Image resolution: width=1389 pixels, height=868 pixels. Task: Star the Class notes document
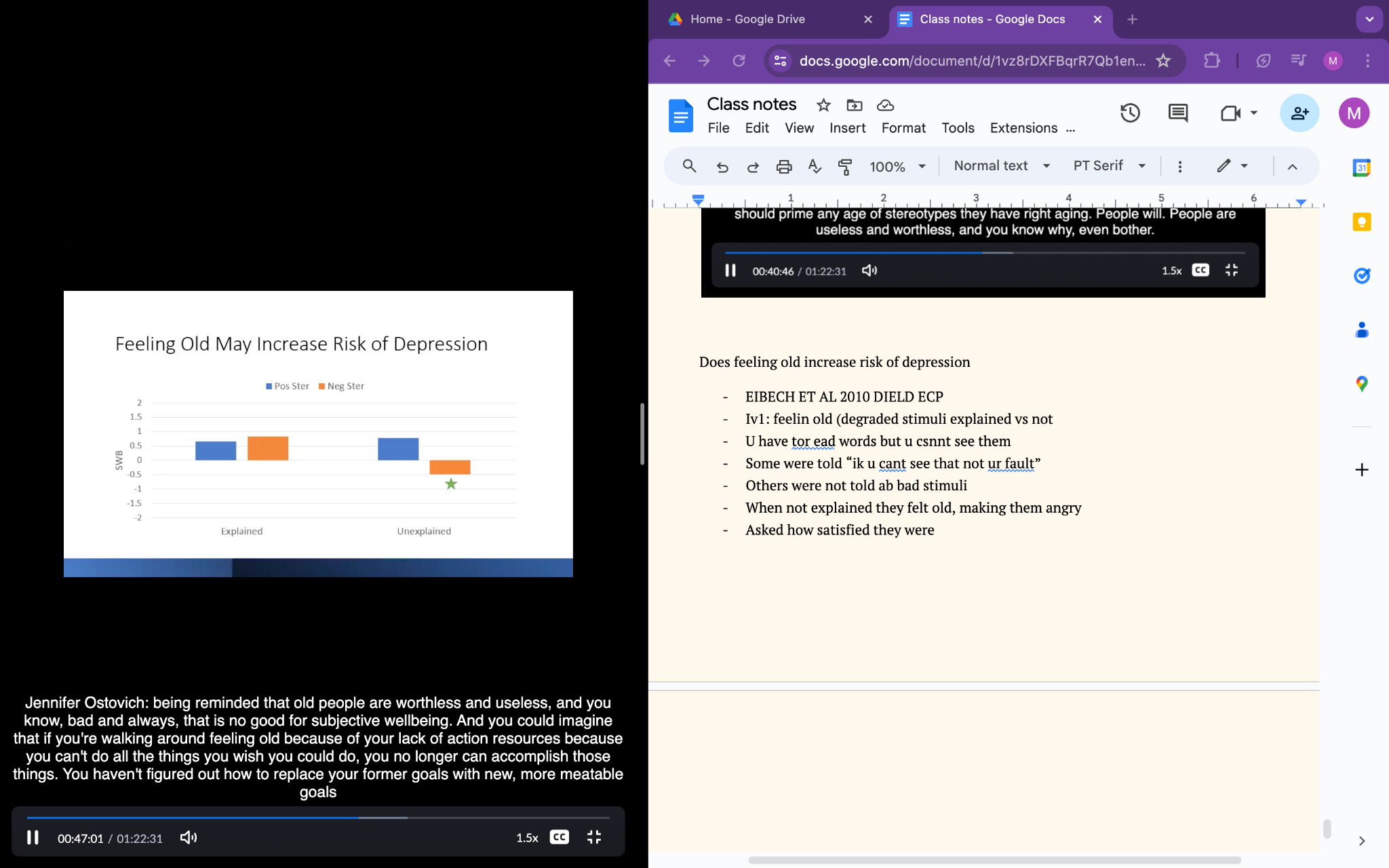[x=823, y=105]
